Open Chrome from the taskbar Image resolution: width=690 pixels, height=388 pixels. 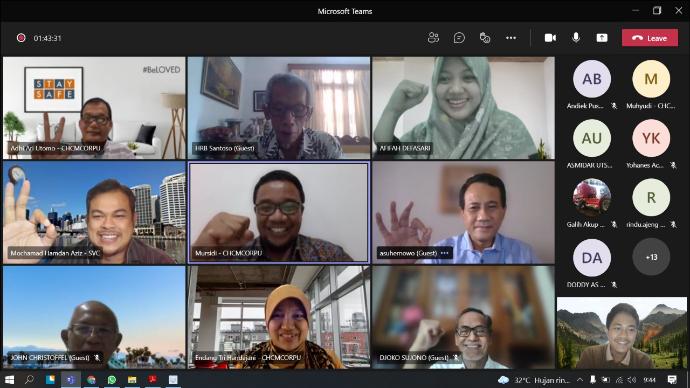pos(91,379)
